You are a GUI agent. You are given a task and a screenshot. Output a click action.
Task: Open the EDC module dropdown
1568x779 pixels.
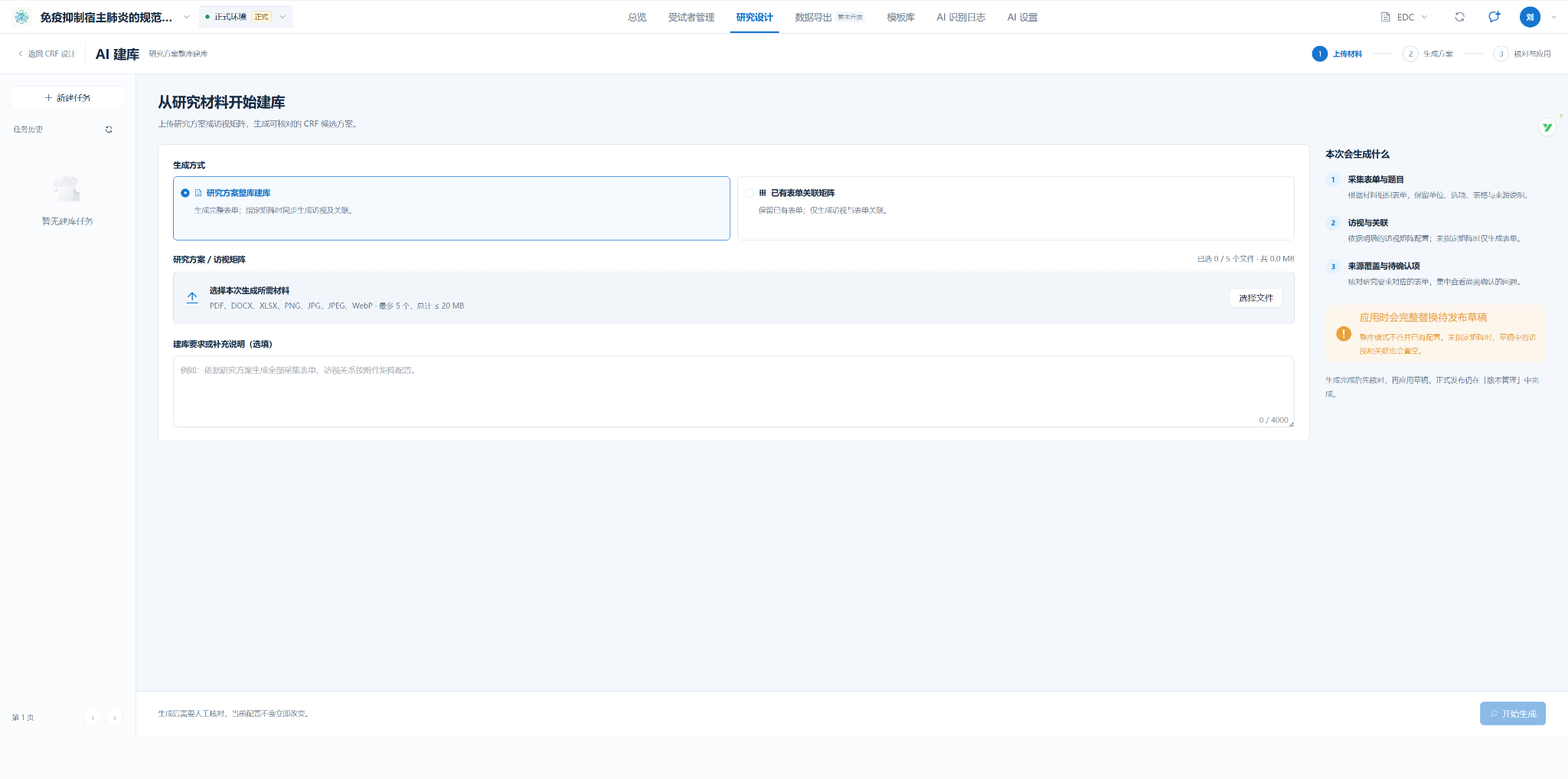[x=1404, y=17]
